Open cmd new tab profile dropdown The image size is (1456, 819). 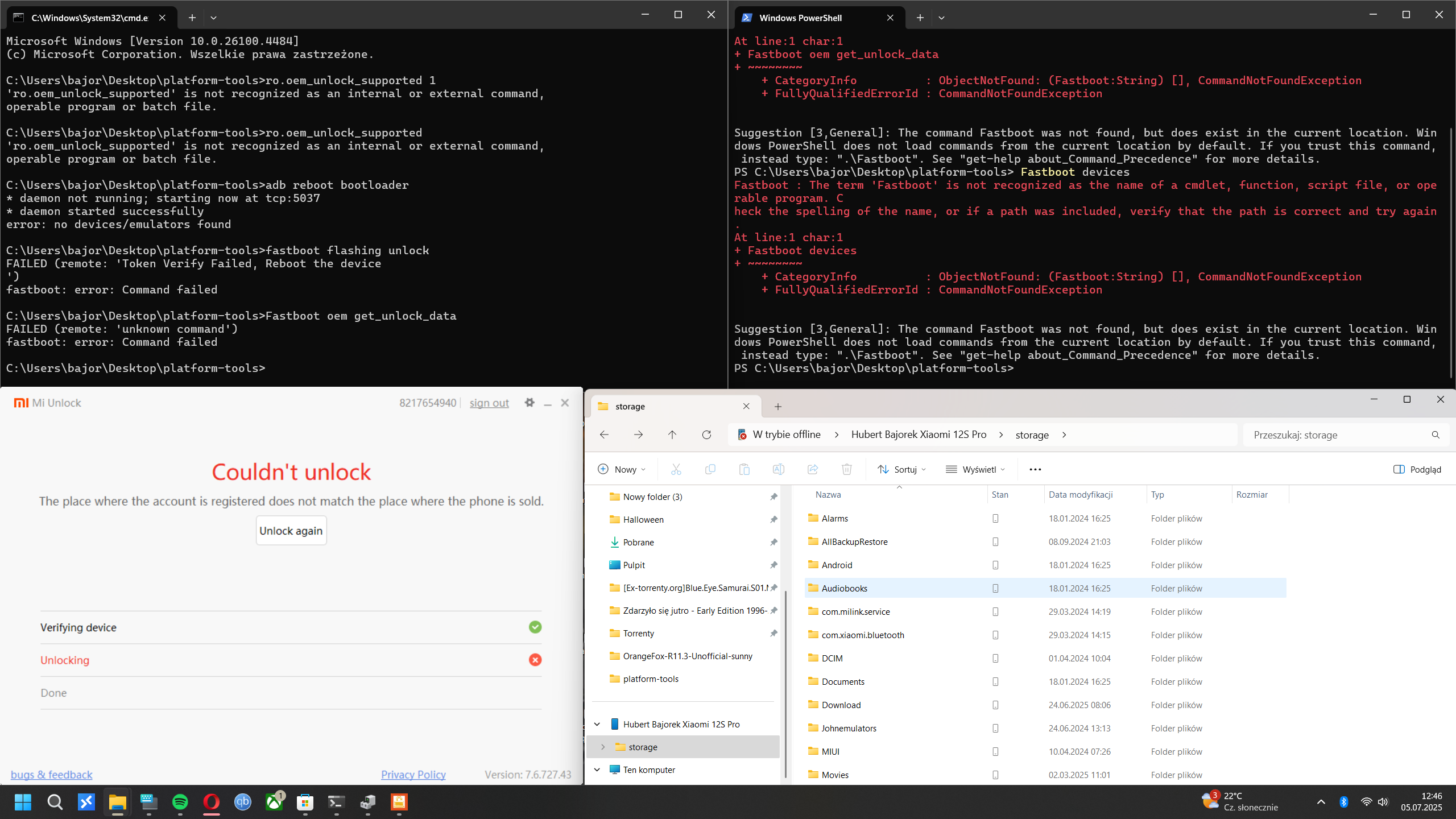coord(213,18)
